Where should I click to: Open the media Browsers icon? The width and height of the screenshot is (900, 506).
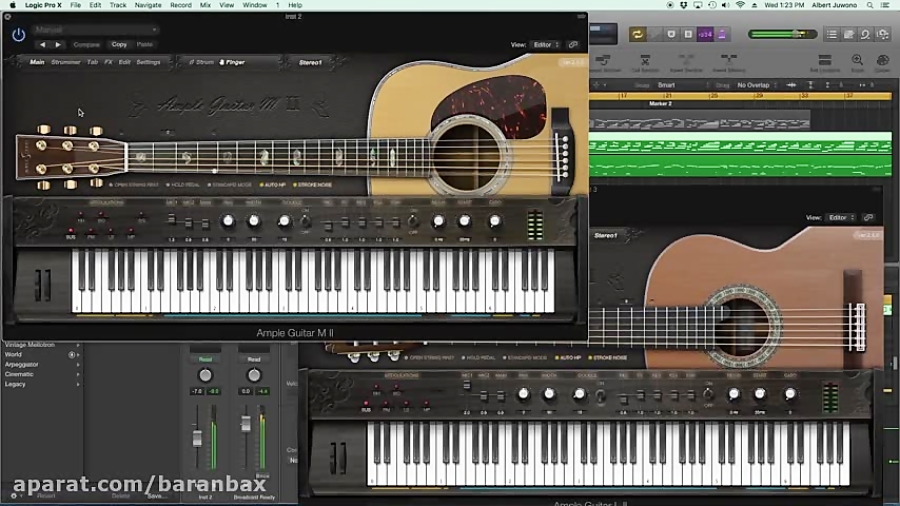[x=883, y=34]
